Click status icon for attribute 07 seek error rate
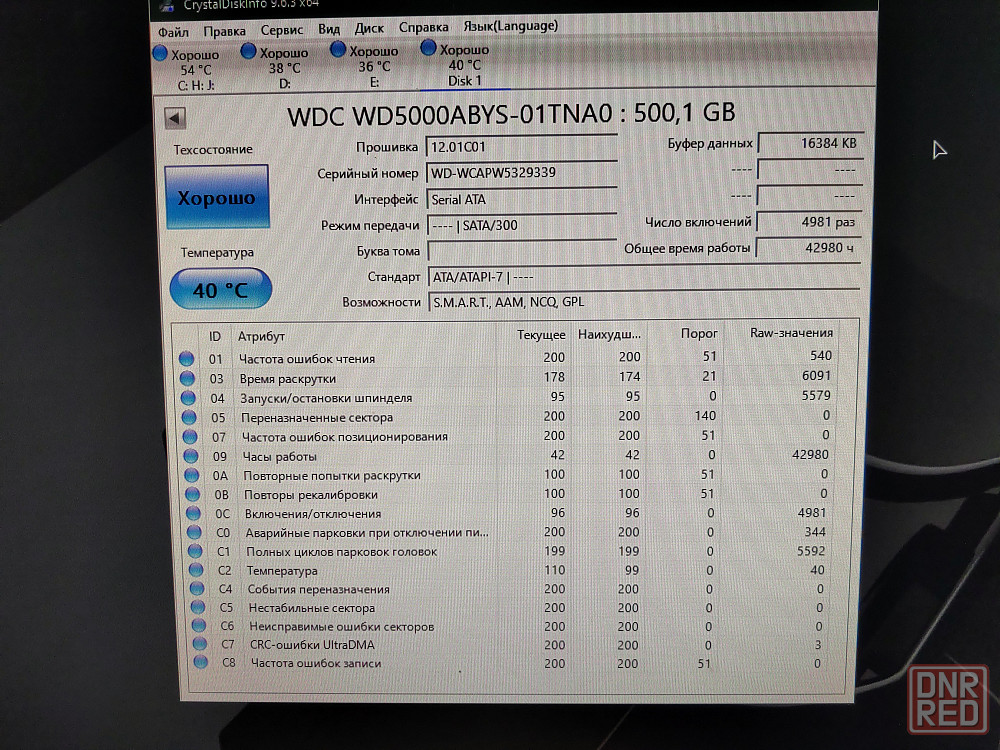Screen dimensions: 1000x750 point(190,437)
